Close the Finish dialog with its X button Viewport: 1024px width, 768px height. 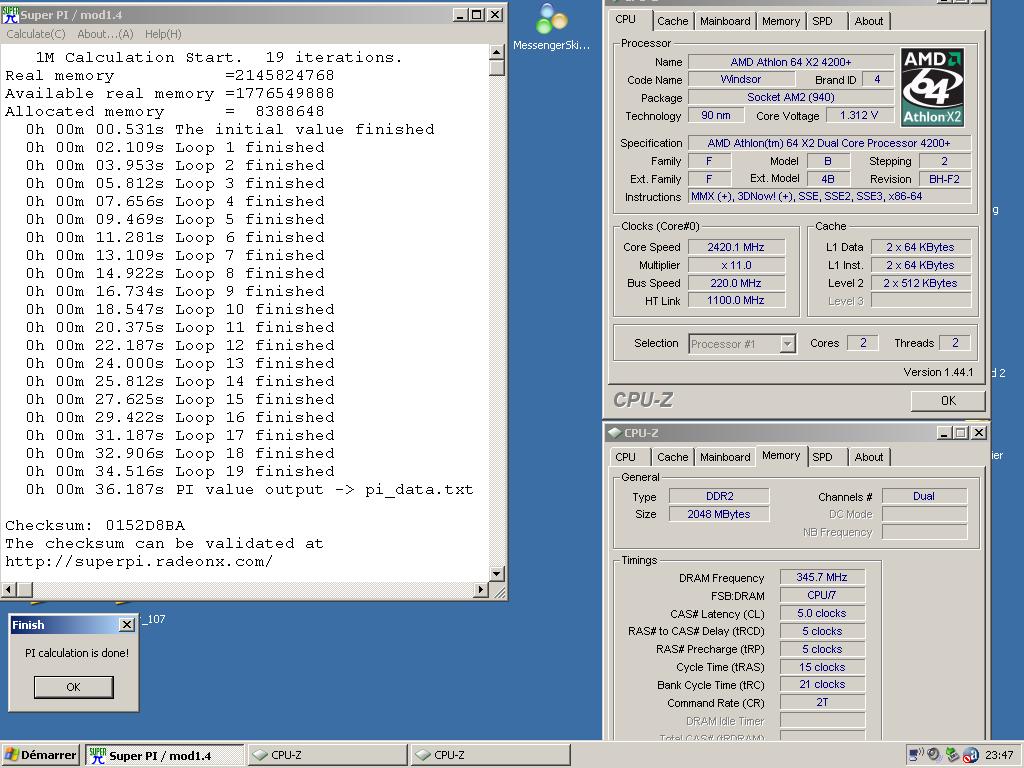coord(127,625)
